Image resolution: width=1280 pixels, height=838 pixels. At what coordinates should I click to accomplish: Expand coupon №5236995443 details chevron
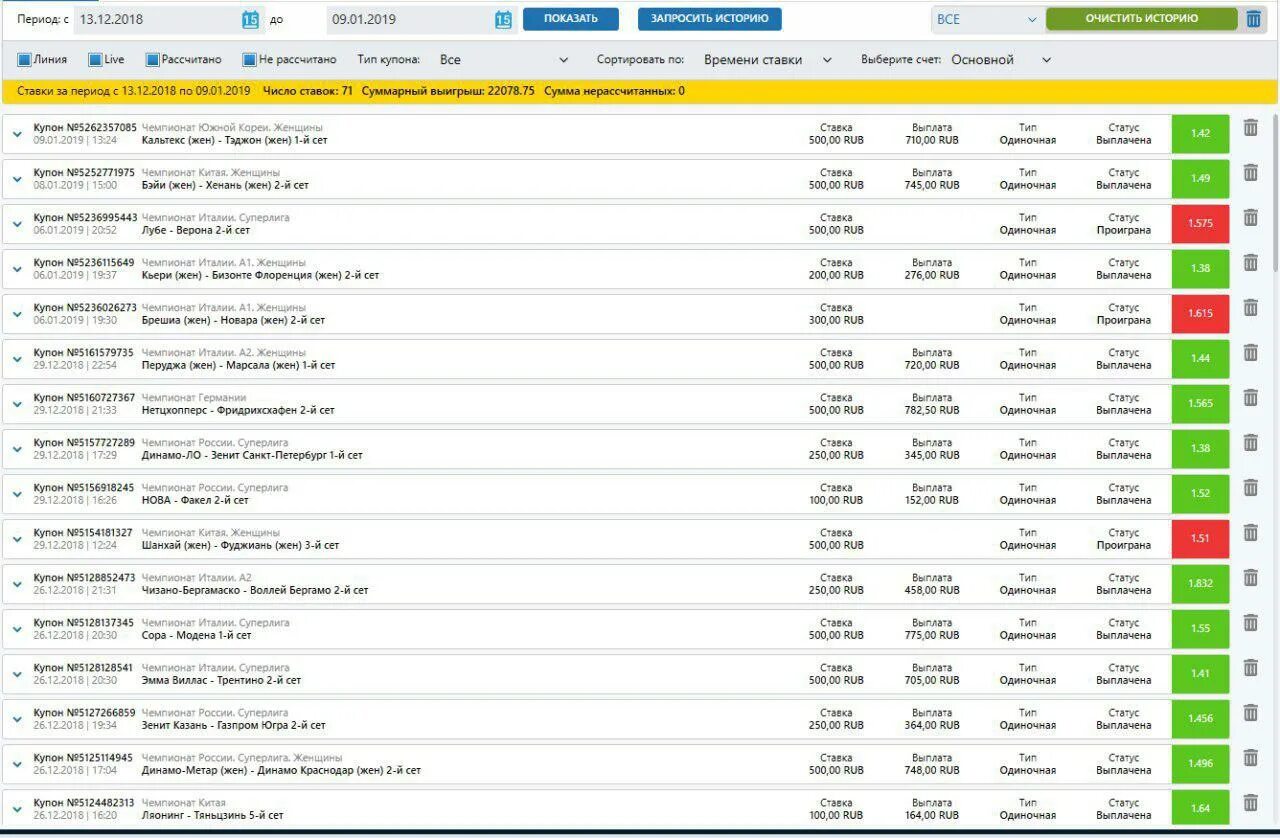pos(17,224)
